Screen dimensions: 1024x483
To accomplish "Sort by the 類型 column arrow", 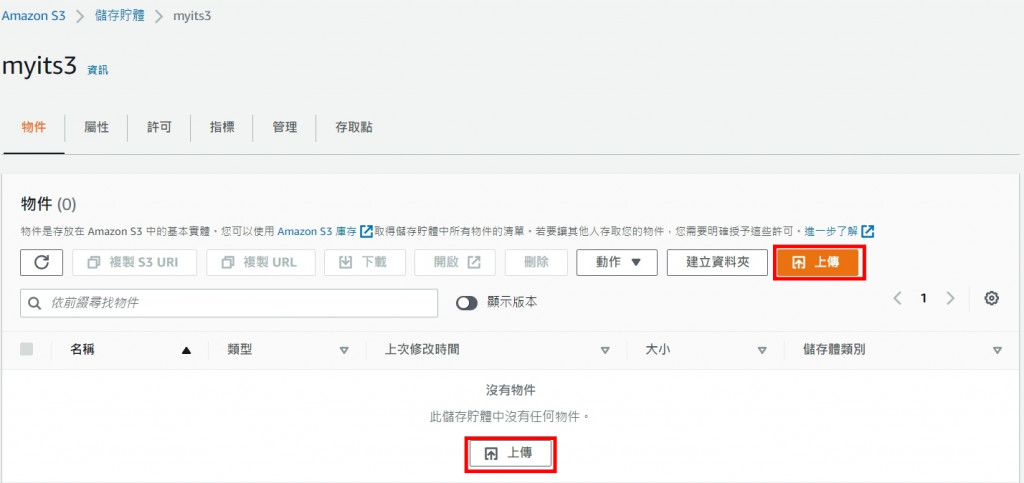I will (344, 351).
